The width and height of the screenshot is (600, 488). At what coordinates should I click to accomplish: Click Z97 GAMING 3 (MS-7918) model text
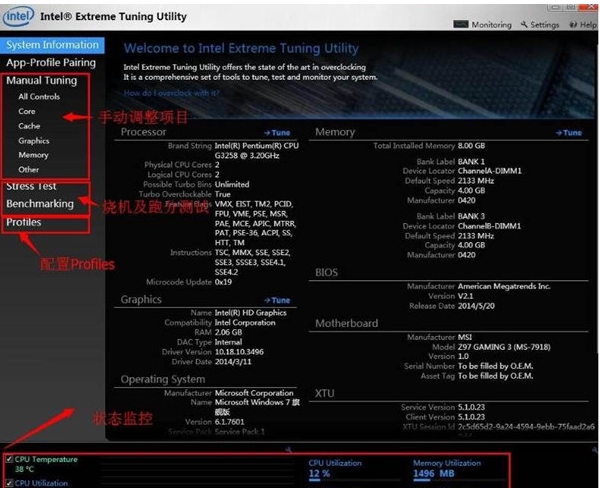tap(504, 347)
